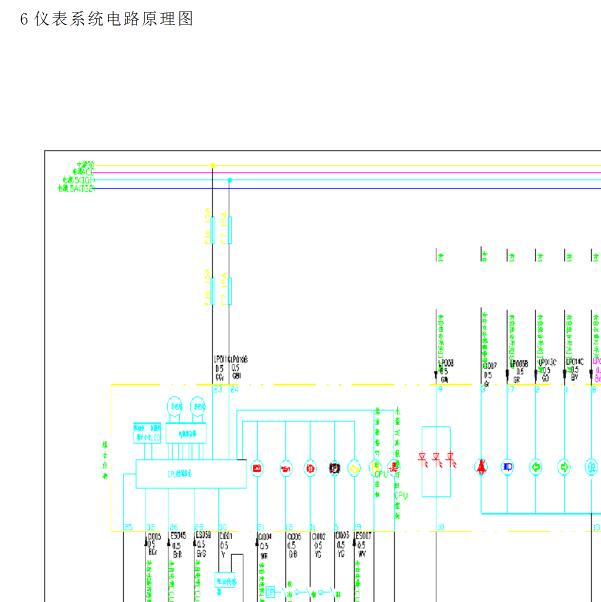Click the 'LP008' wire label
Viewport: 601px width, 602px height.
tap(446, 363)
